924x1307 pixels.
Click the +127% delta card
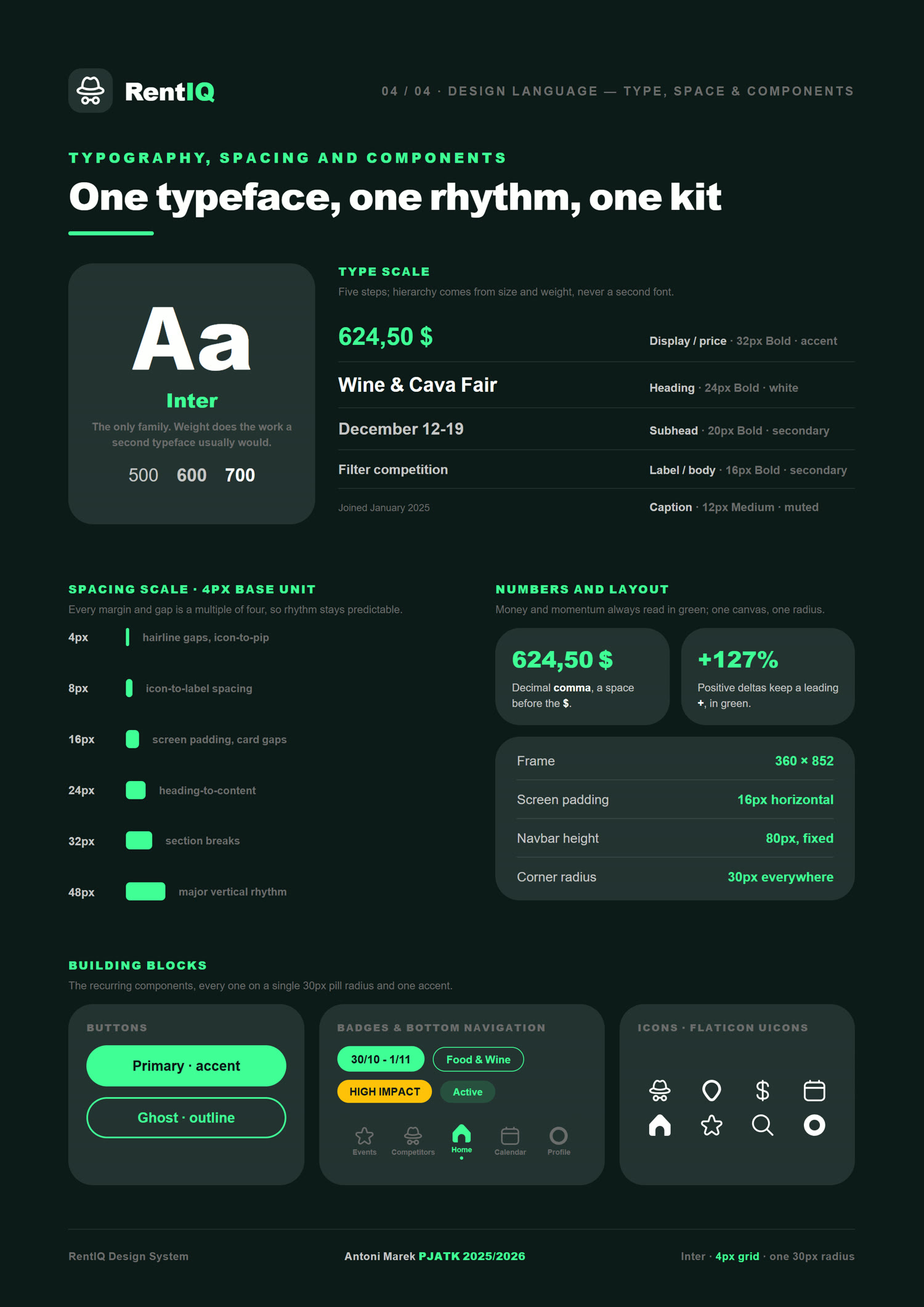[768, 676]
